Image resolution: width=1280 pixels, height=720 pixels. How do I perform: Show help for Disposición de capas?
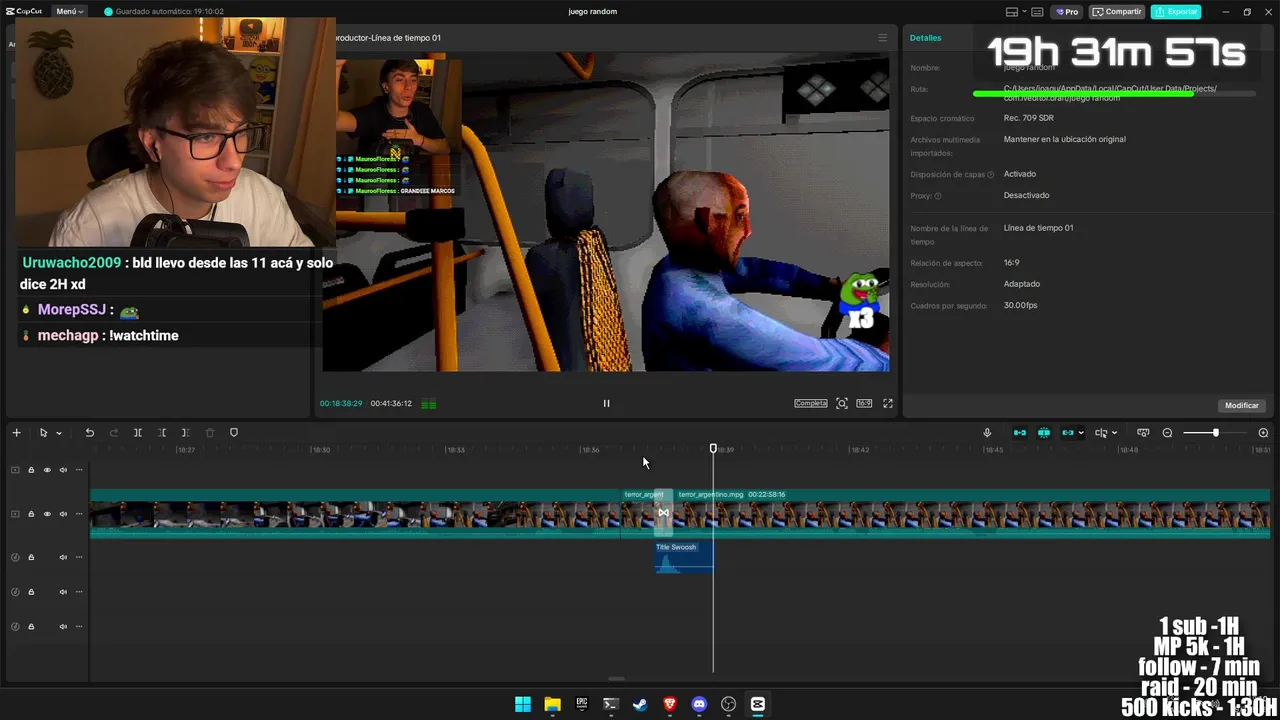(991, 175)
